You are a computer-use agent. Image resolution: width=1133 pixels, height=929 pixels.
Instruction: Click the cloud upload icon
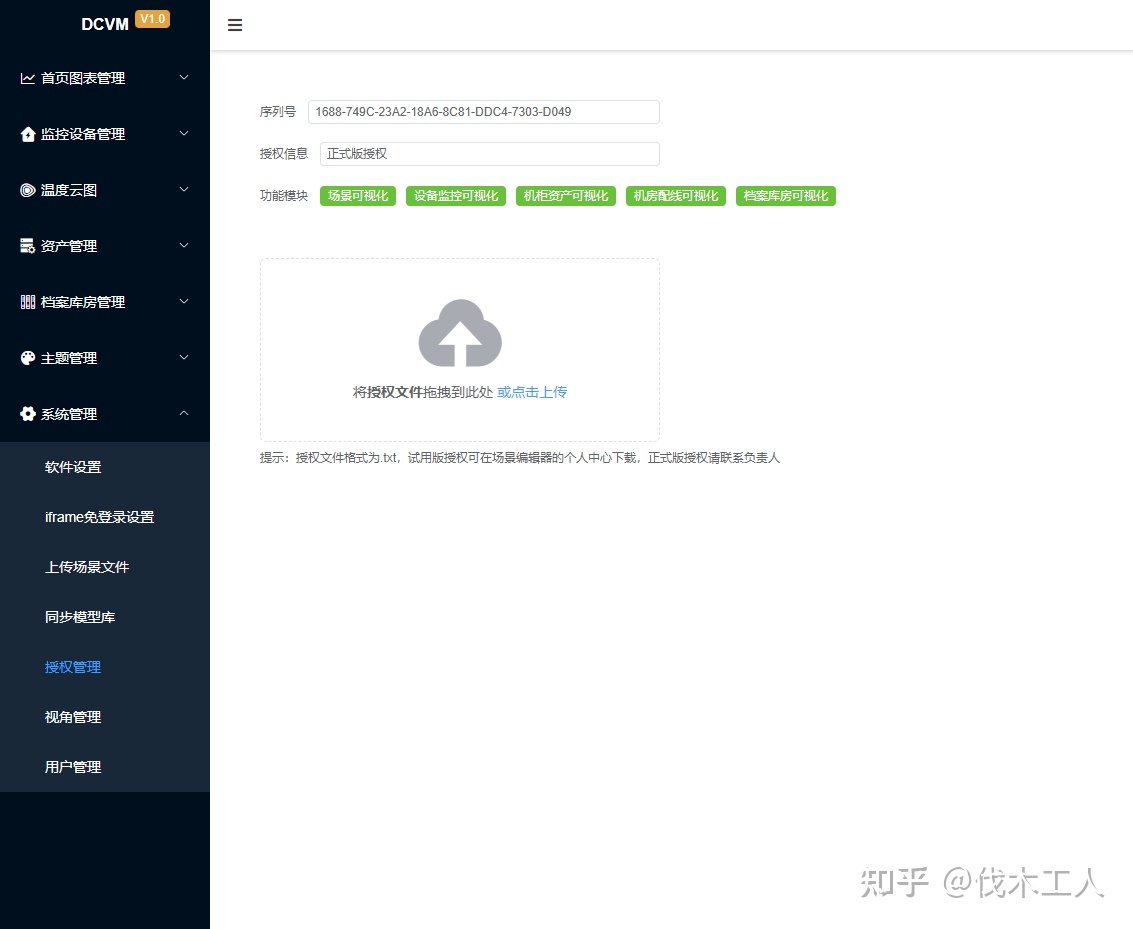(x=460, y=333)
